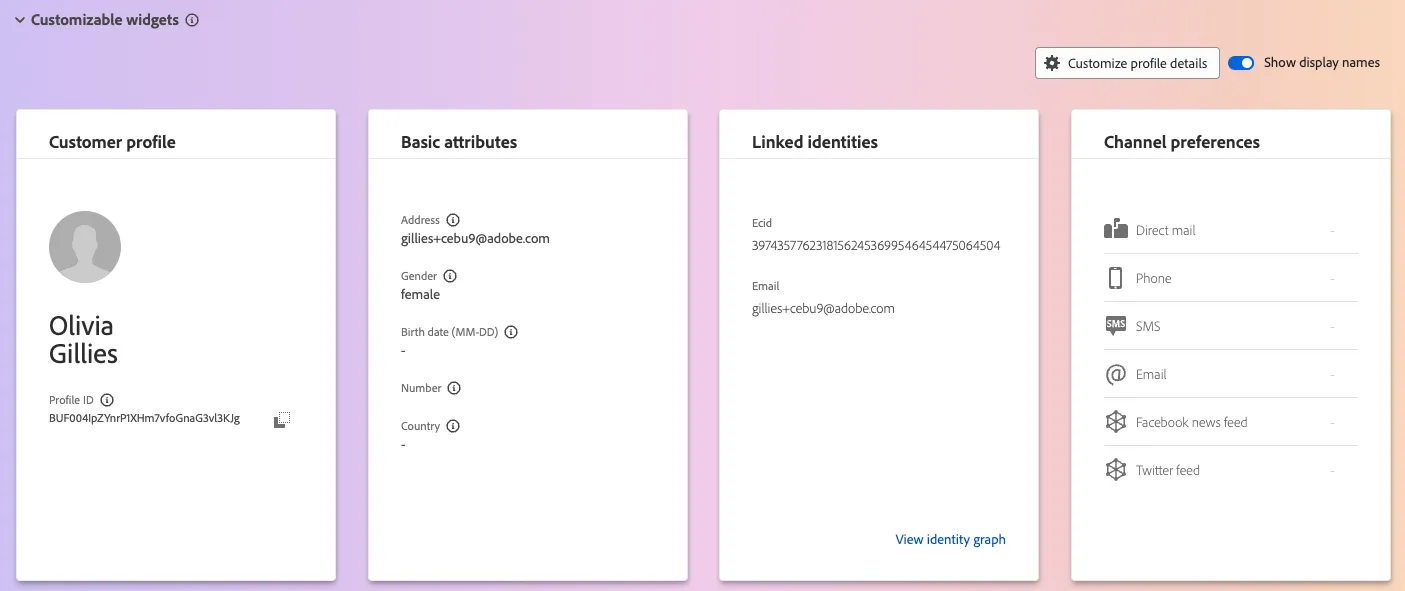Open the View identity graph link
This screenshot has width=1405, height=591.
[x=950, y=540]
